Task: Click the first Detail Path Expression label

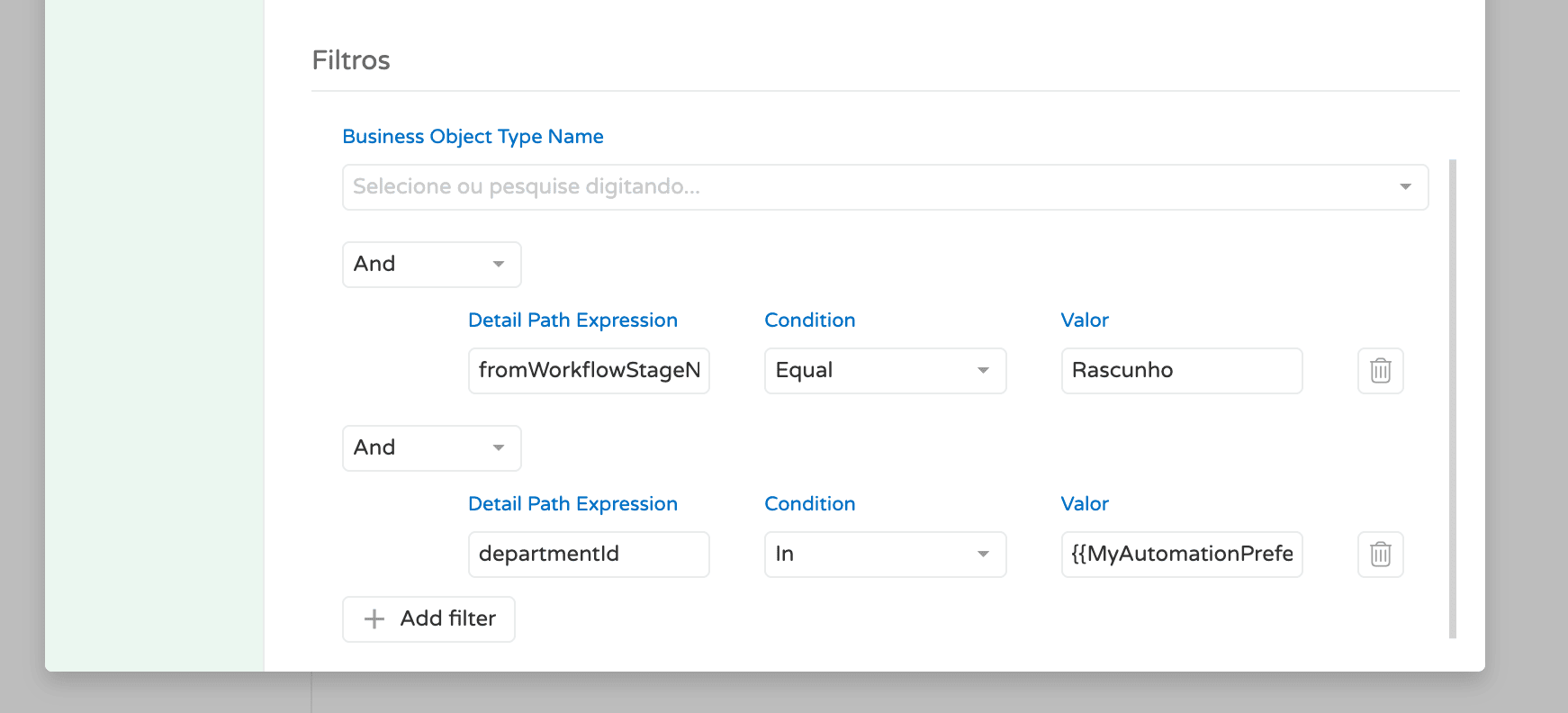Action: pos(572,320)
